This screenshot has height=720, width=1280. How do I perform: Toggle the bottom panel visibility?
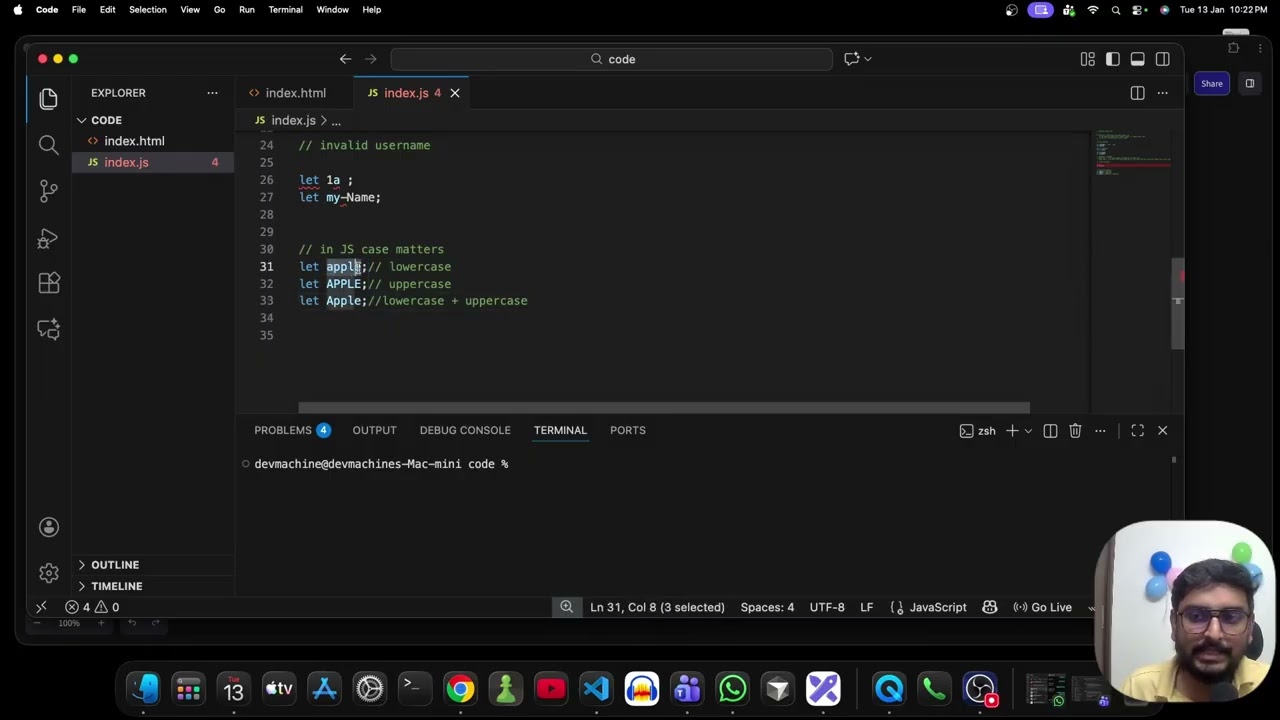click(x=1138, y=59)
